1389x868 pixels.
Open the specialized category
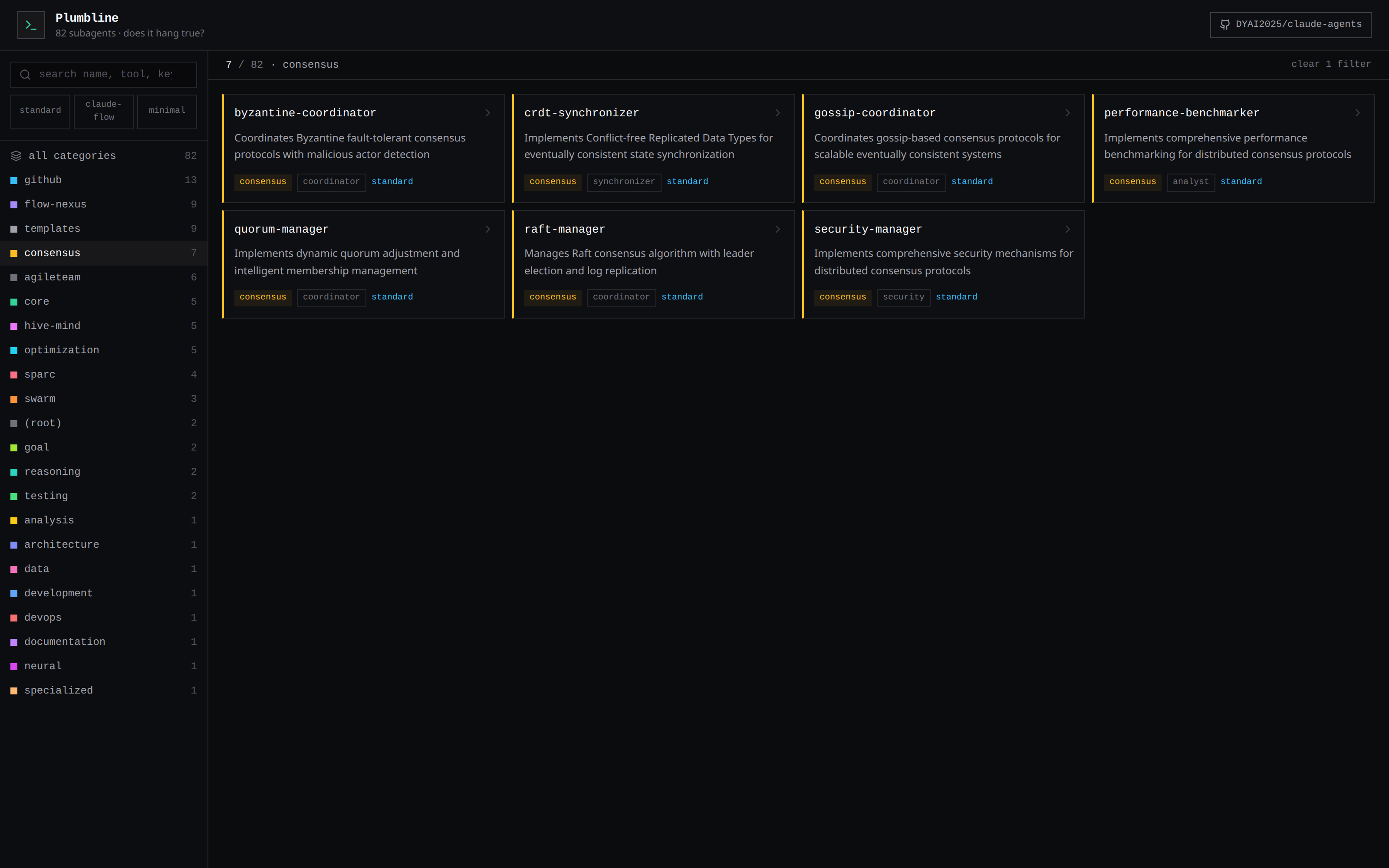tap(104, 690)
